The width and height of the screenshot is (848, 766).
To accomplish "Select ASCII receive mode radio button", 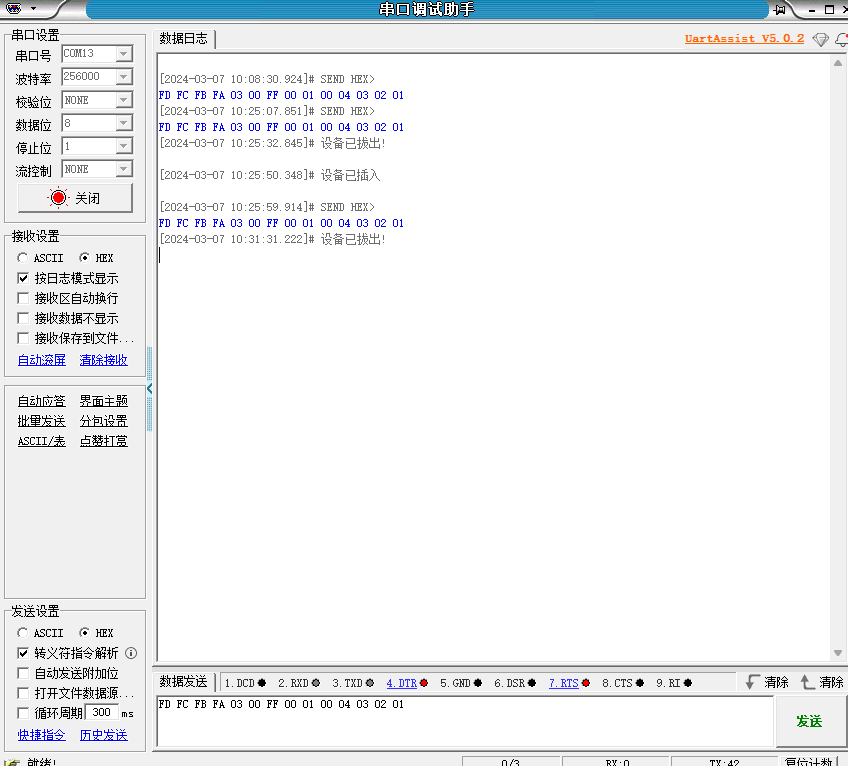I will pos(23,258).
